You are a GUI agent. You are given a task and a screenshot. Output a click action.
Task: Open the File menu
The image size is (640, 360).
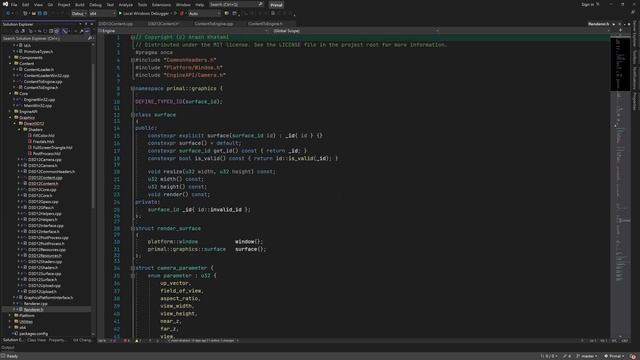point(14,5)
